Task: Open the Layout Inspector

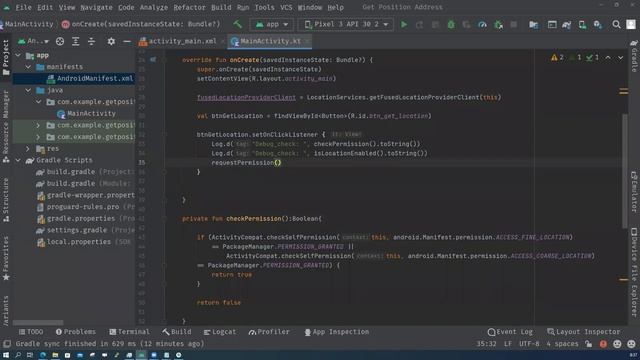Action: click(x=583, y=332)
